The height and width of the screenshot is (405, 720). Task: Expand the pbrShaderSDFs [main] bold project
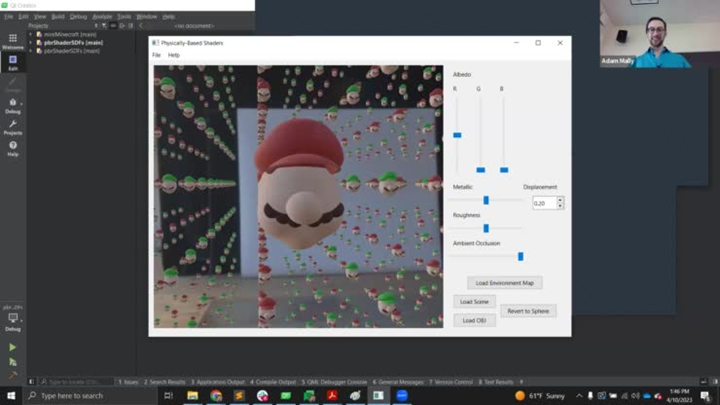[31, 42]
